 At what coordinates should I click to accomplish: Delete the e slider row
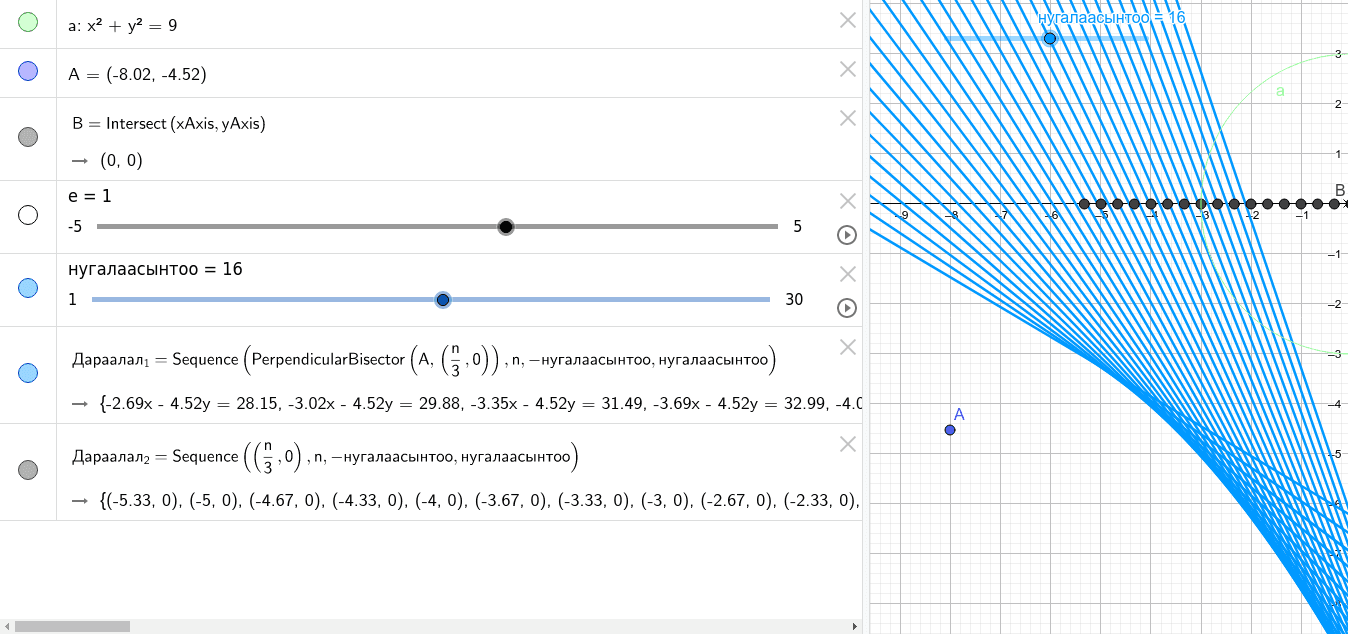tap(848, 201)
